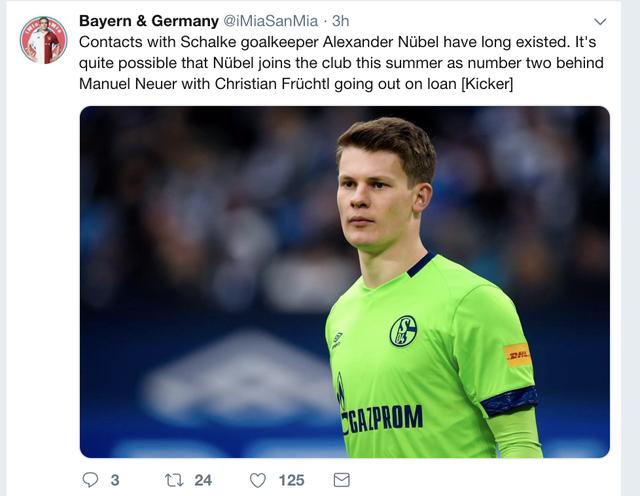640x496 pixels.
Task: Open the @iMiaSanMia handle link
Action: 271,21
